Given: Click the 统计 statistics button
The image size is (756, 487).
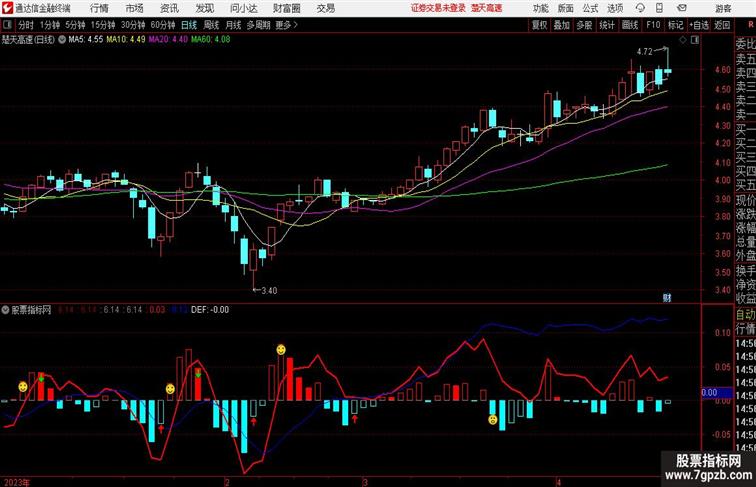Looking at the screenshot, I should [x=607, y=25].
